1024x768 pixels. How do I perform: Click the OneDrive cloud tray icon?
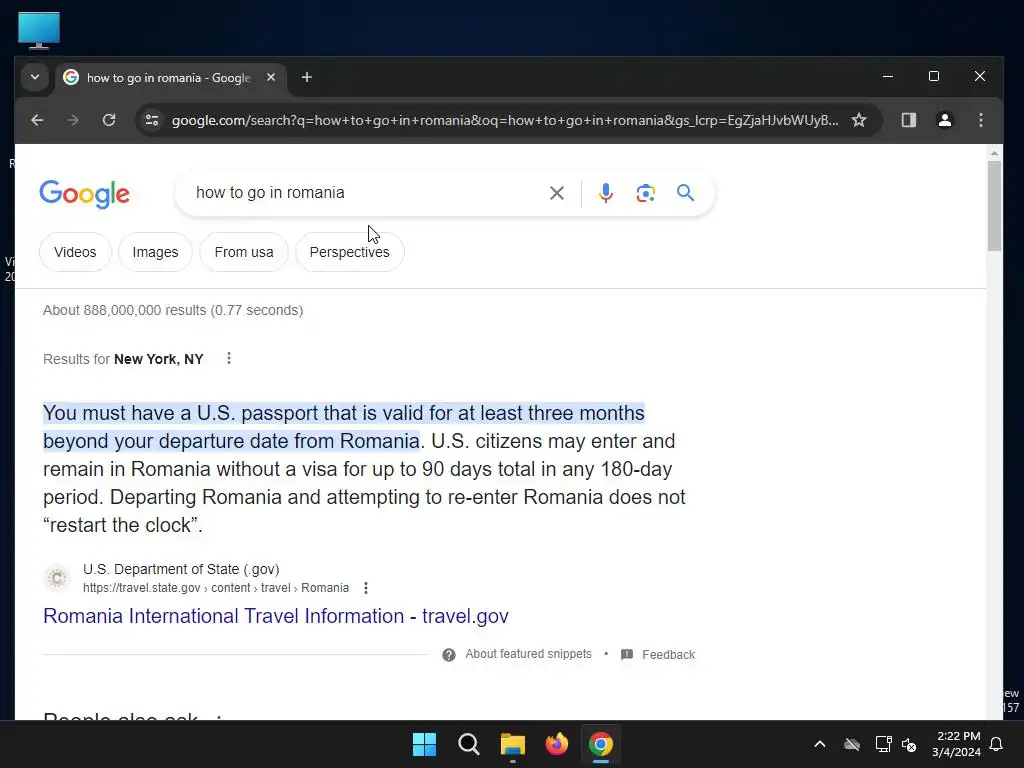[852, 744]
